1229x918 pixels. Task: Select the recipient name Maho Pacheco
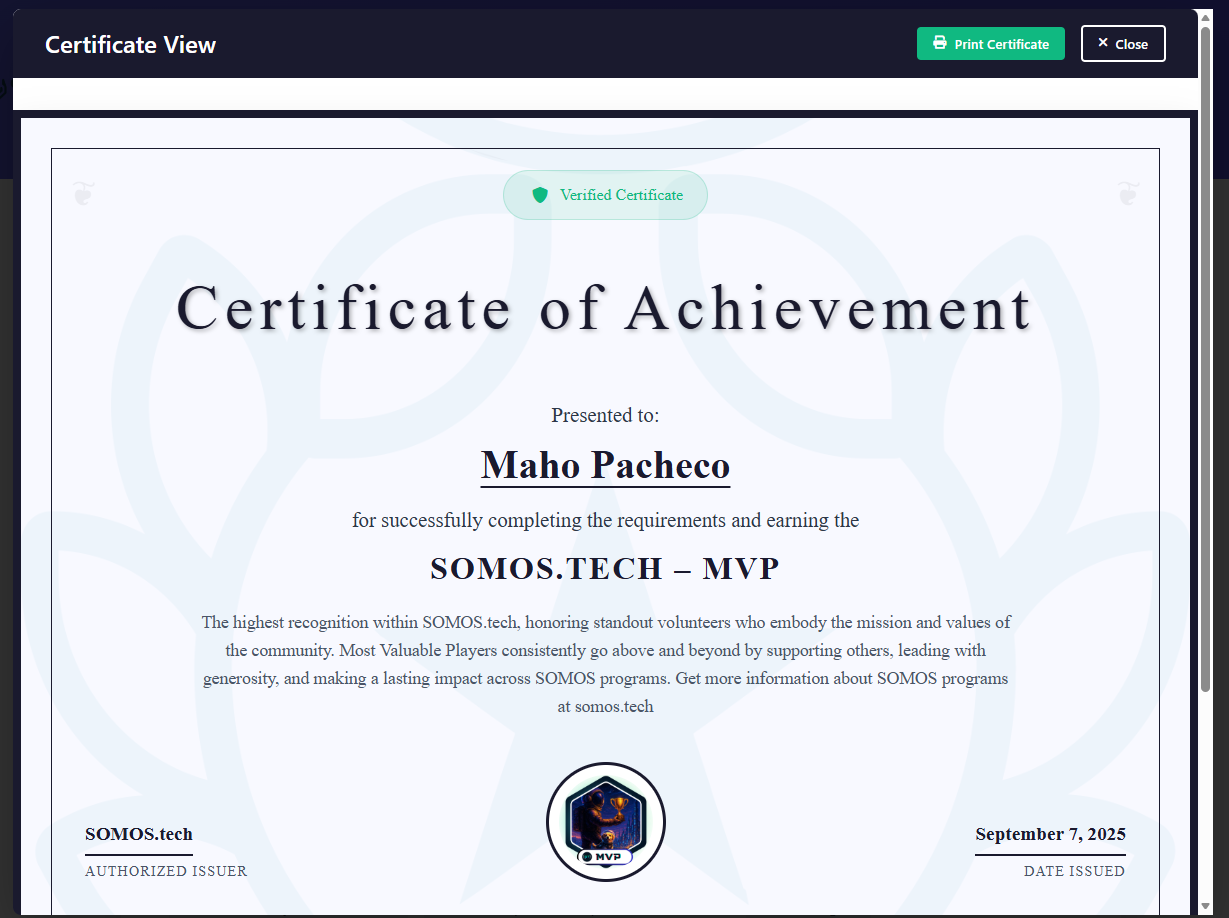(605, 465)
